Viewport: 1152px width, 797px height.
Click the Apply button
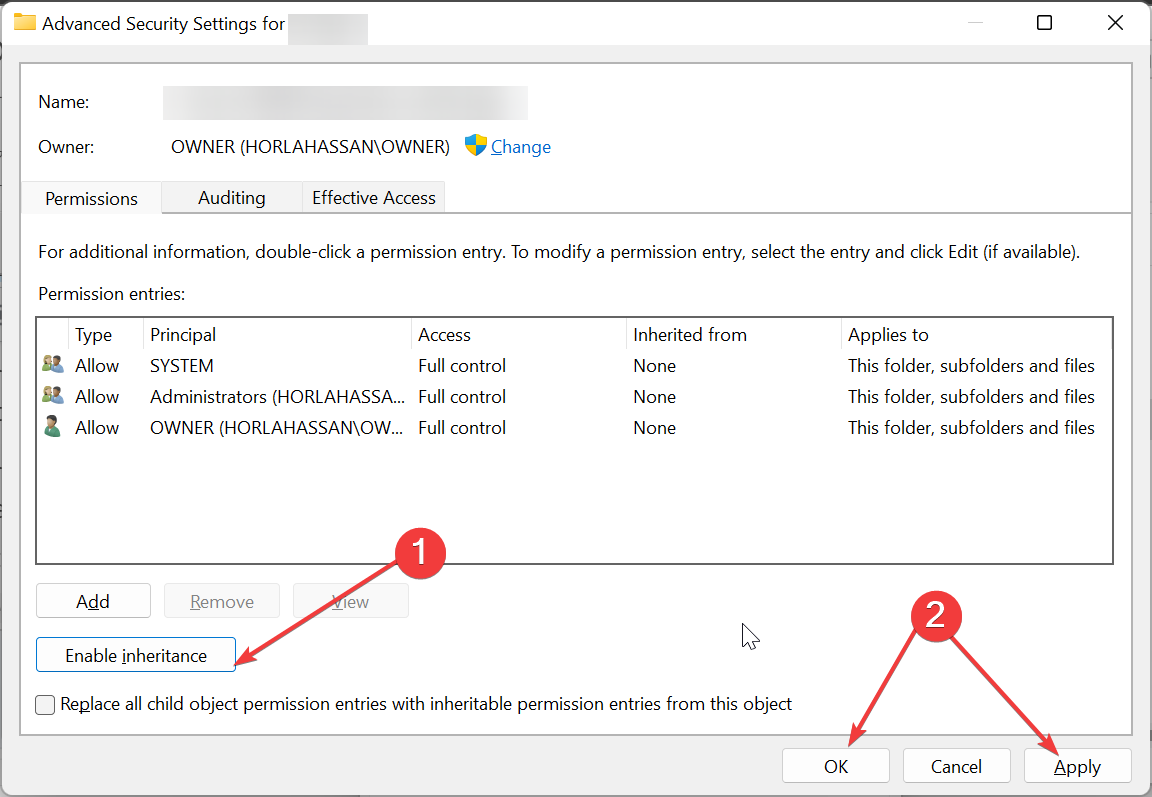point(1077,766)
